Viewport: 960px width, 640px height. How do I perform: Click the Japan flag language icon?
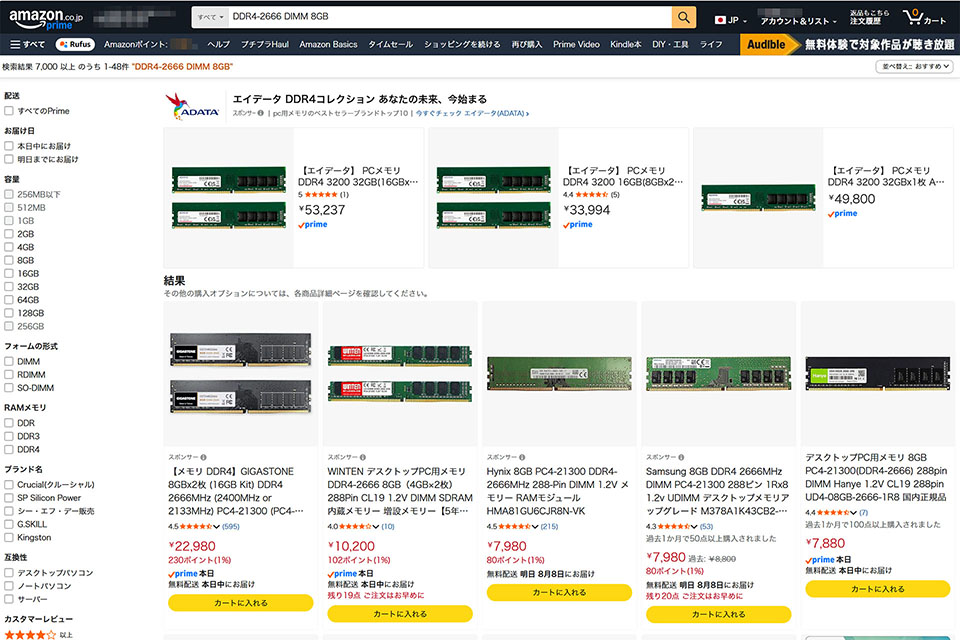720,20
